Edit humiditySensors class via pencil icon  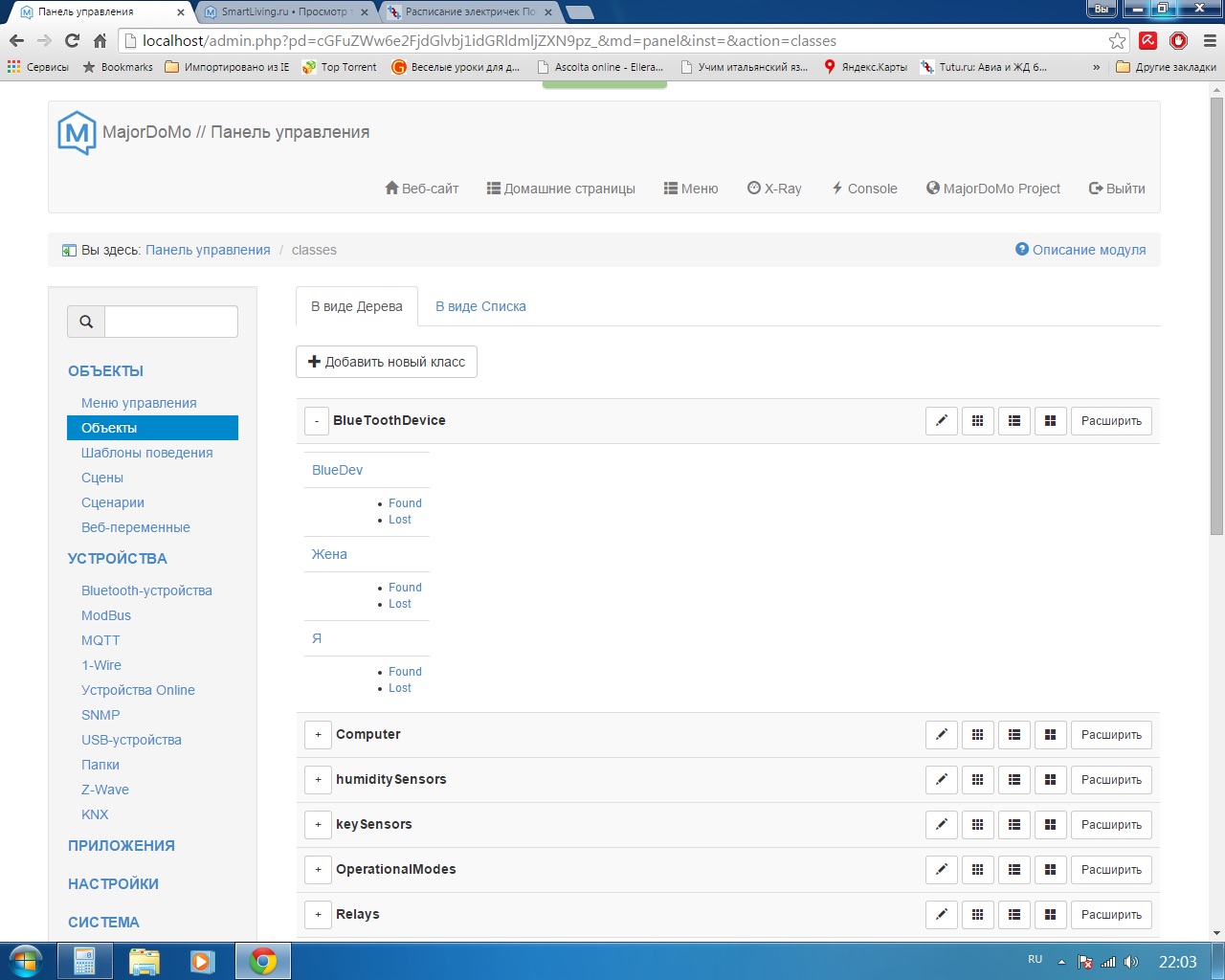pyautogui.click(x=942, y=780)
